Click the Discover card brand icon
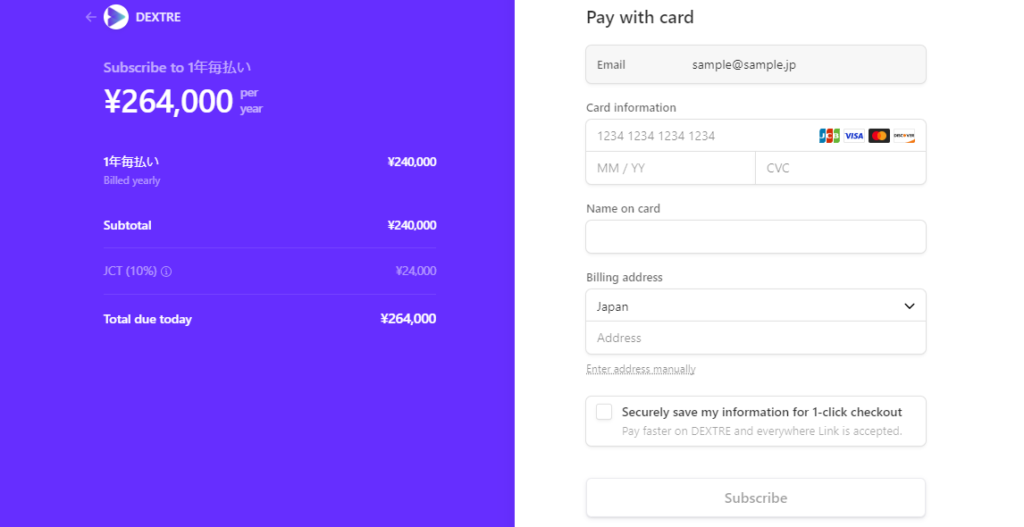The image size is (1024, 527). [x=904, y=136]
